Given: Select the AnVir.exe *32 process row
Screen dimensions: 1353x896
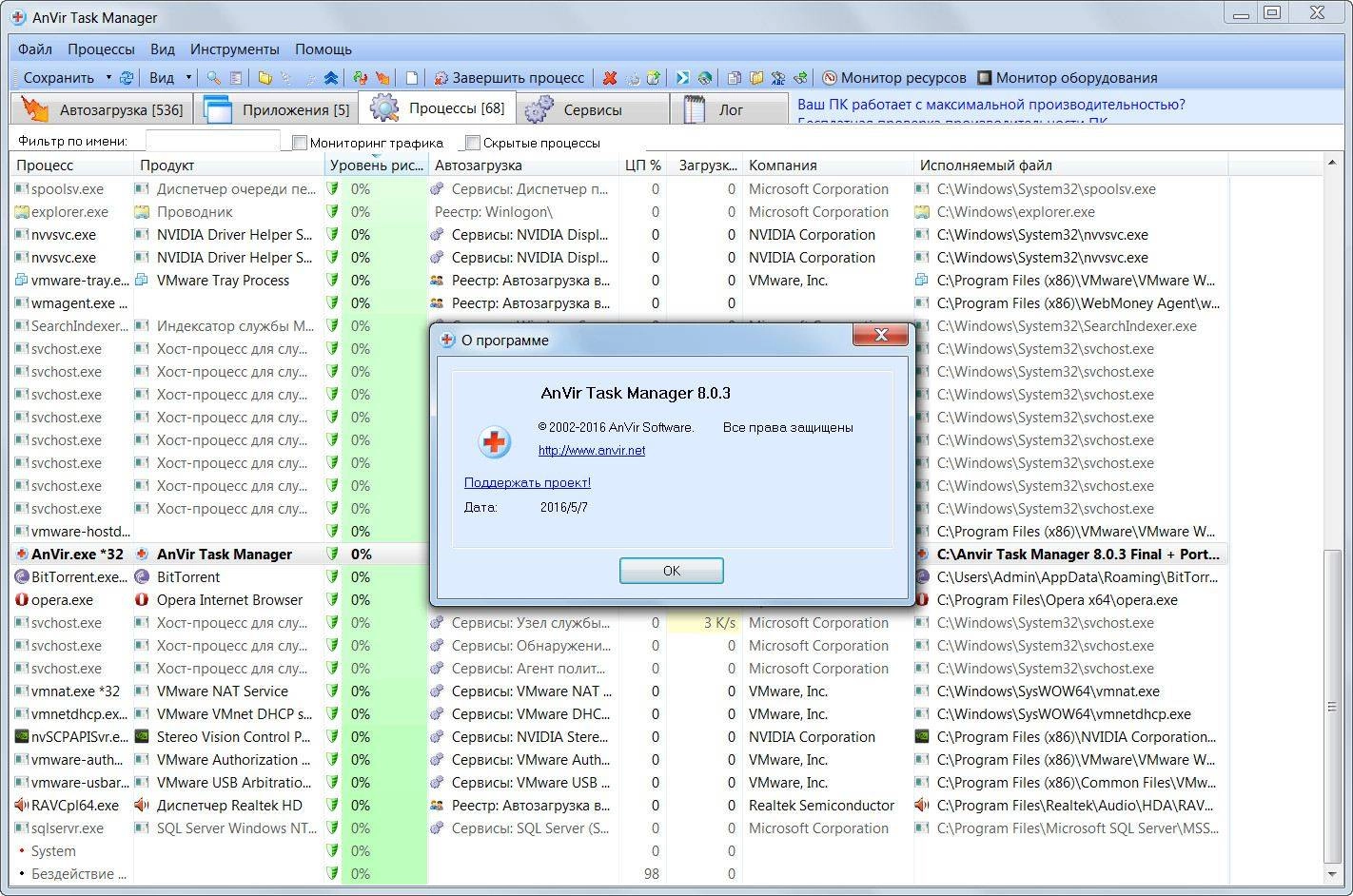Looking at the screenshot, I should 618,555.
